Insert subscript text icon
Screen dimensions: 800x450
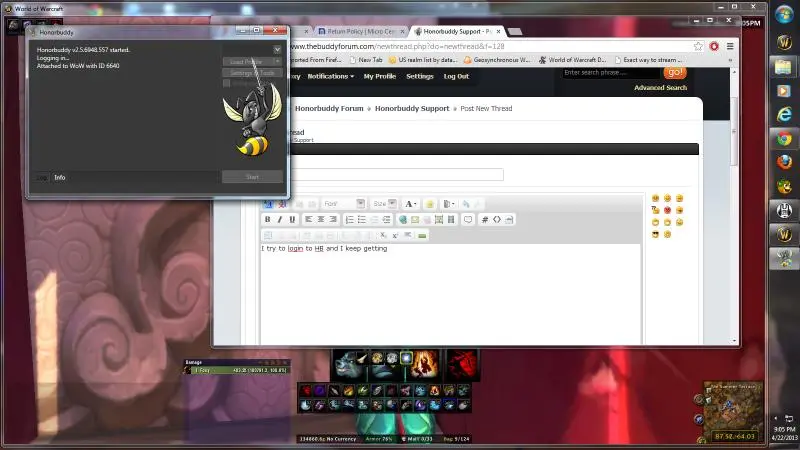click(383, 235)
